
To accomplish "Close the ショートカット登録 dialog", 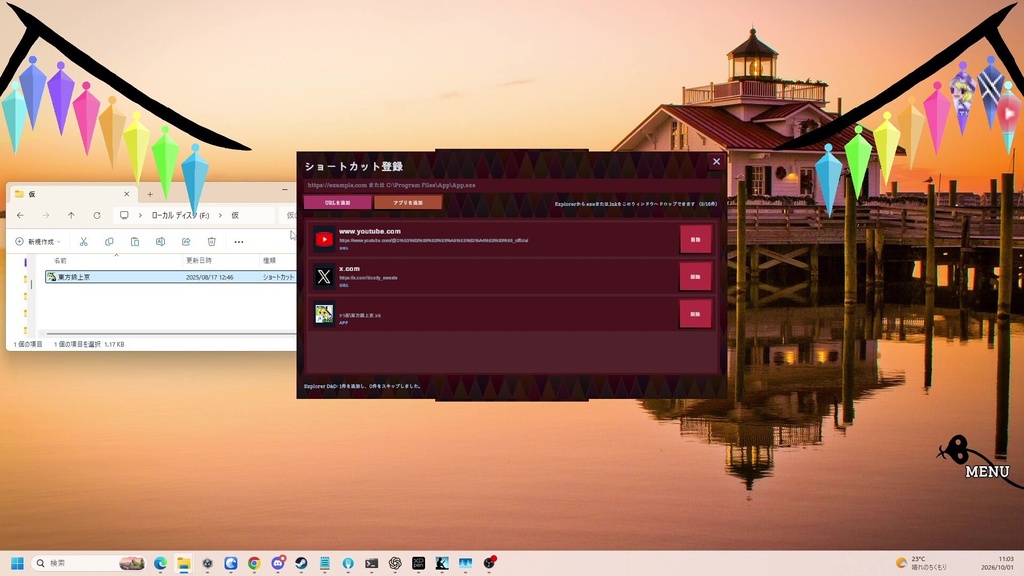I will [716, 161].
